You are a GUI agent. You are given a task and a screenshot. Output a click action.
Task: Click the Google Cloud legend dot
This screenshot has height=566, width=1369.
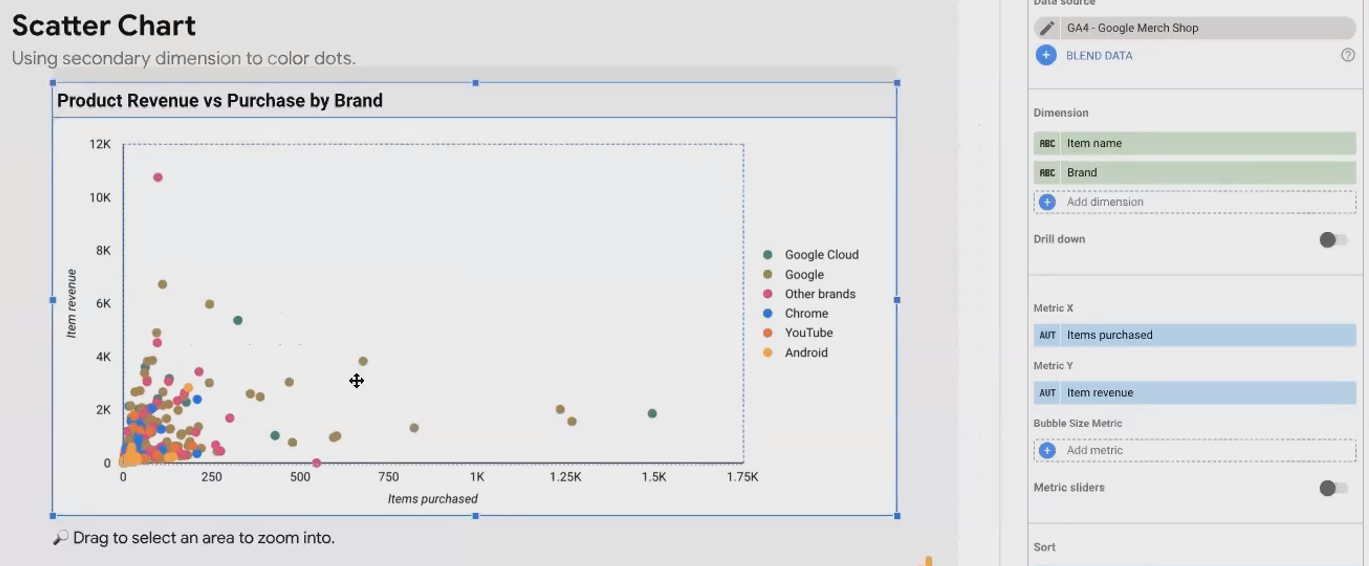tap(767, 255)
